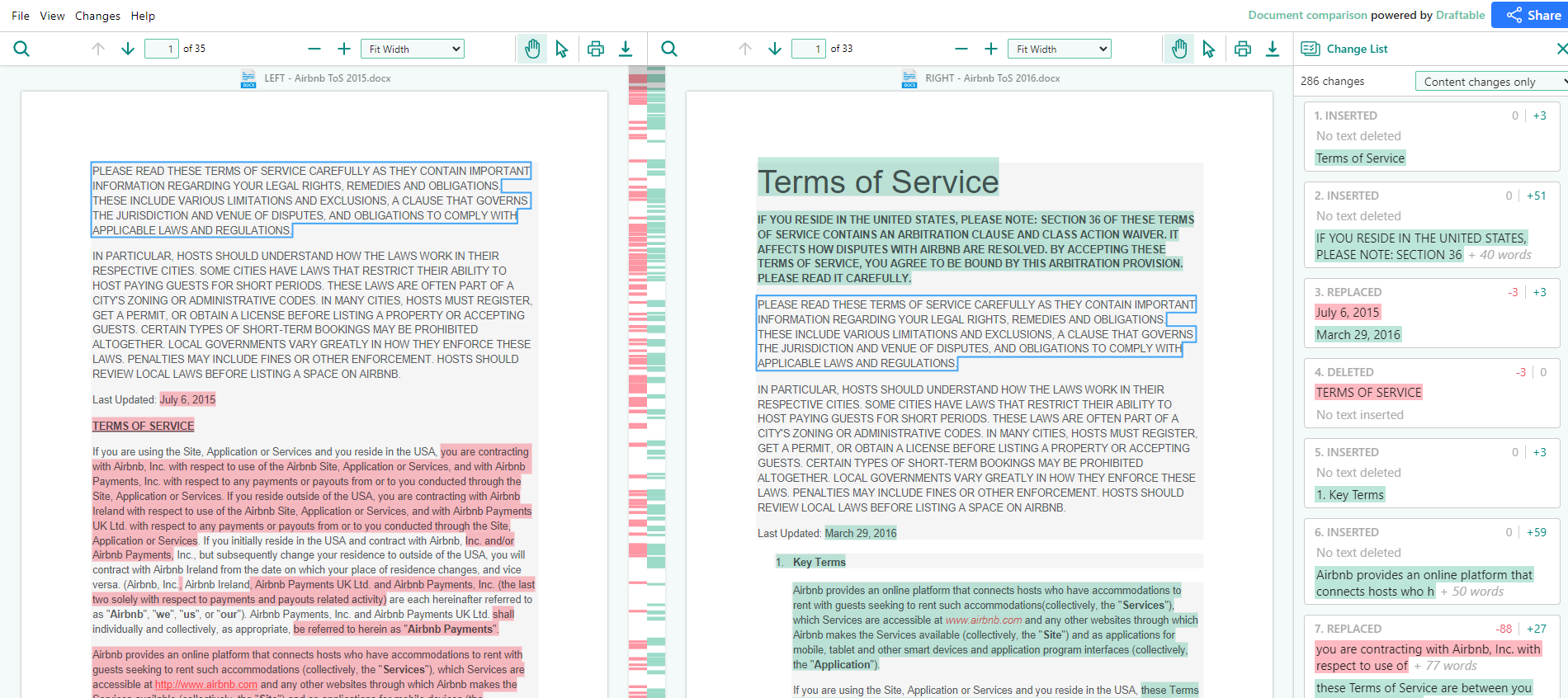Open search in left document pane
This screenshot has height=698, width=1568.
coord(21,49)
